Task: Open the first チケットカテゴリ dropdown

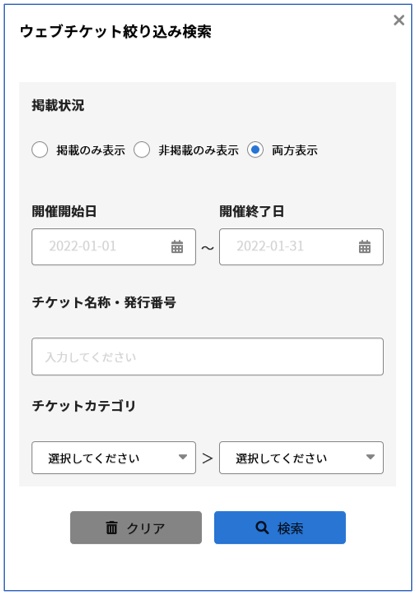Action: pyautogui.click(x=113, y=458)
